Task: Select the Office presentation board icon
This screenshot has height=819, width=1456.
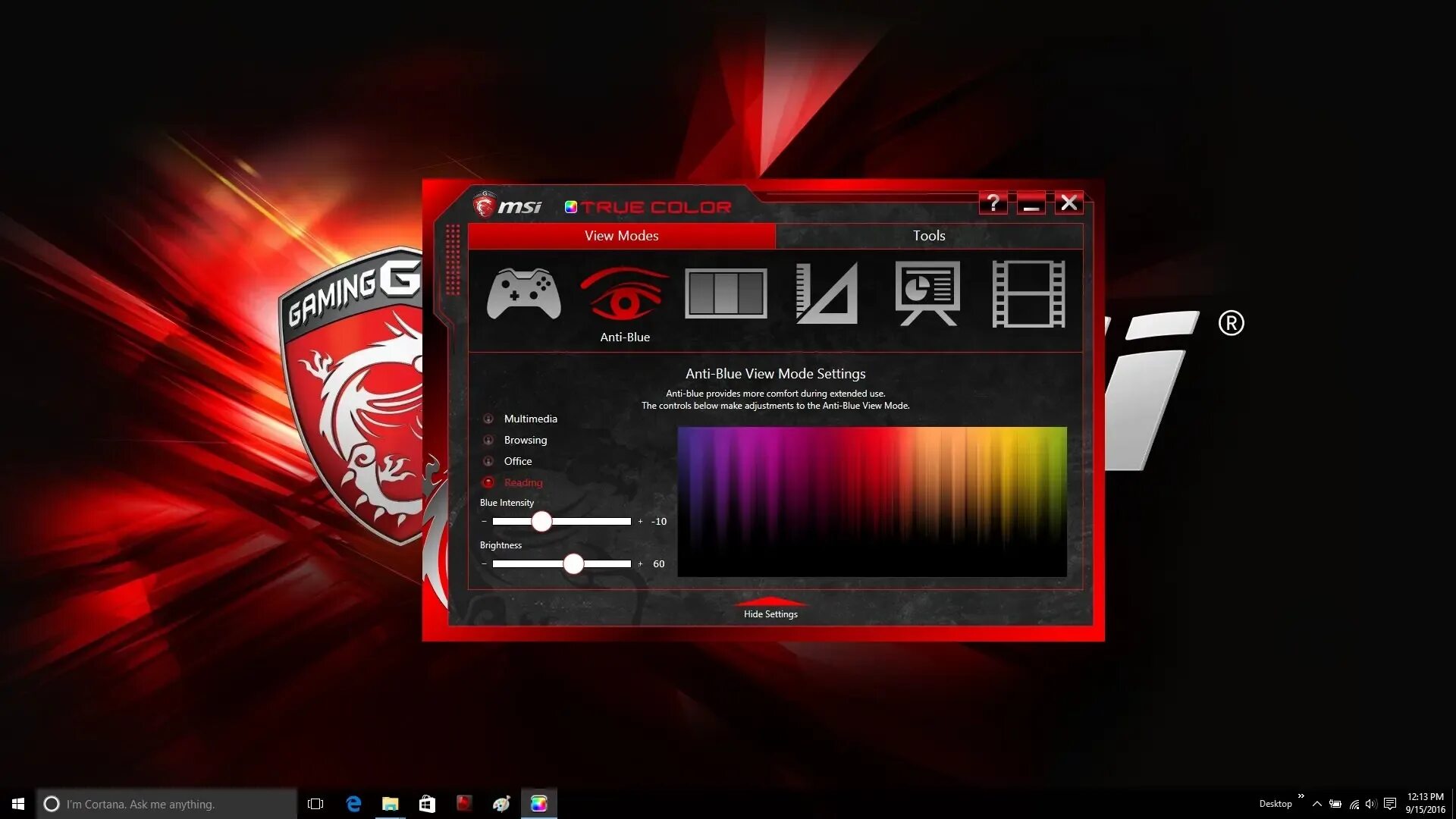Action: [927, 294]
